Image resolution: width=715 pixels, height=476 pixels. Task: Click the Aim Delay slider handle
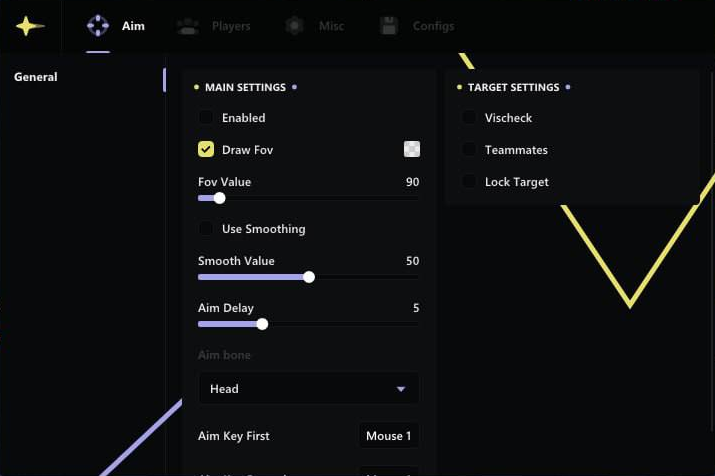262,324
